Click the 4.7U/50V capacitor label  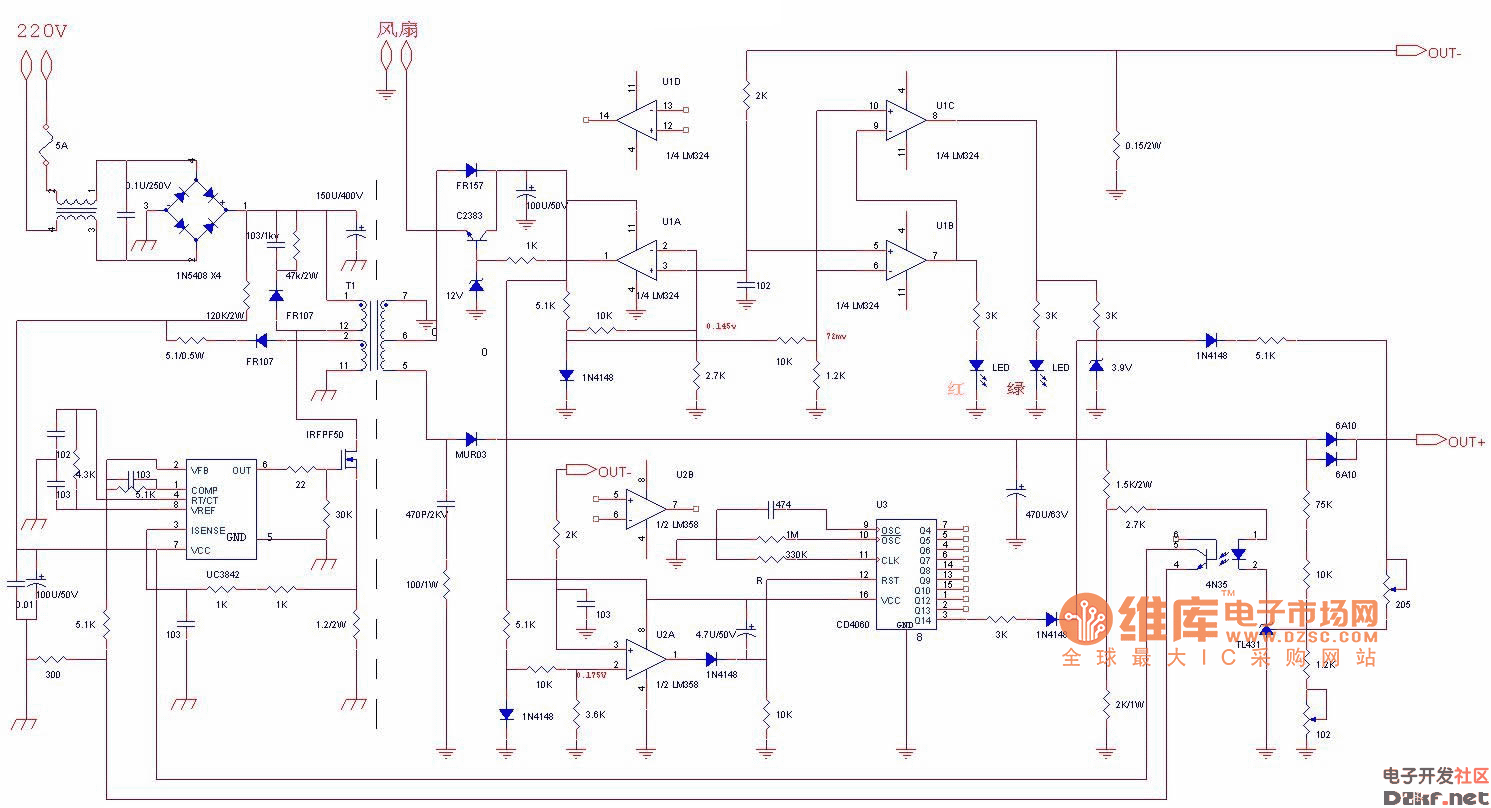(x=716, y=634)
